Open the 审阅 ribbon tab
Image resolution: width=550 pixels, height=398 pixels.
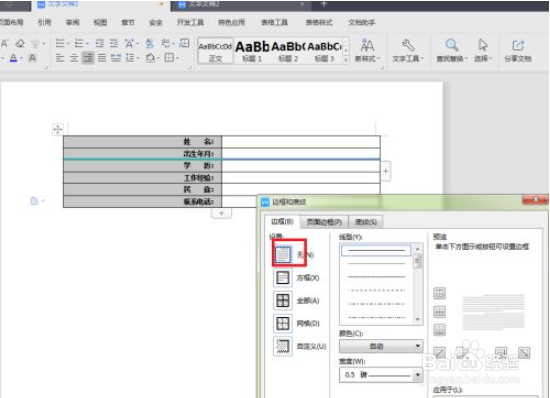[x=73, y=22]
